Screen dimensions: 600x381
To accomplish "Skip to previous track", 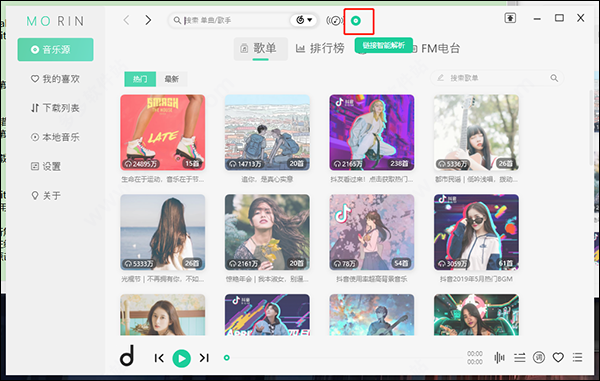I will [x=159, y=358].
